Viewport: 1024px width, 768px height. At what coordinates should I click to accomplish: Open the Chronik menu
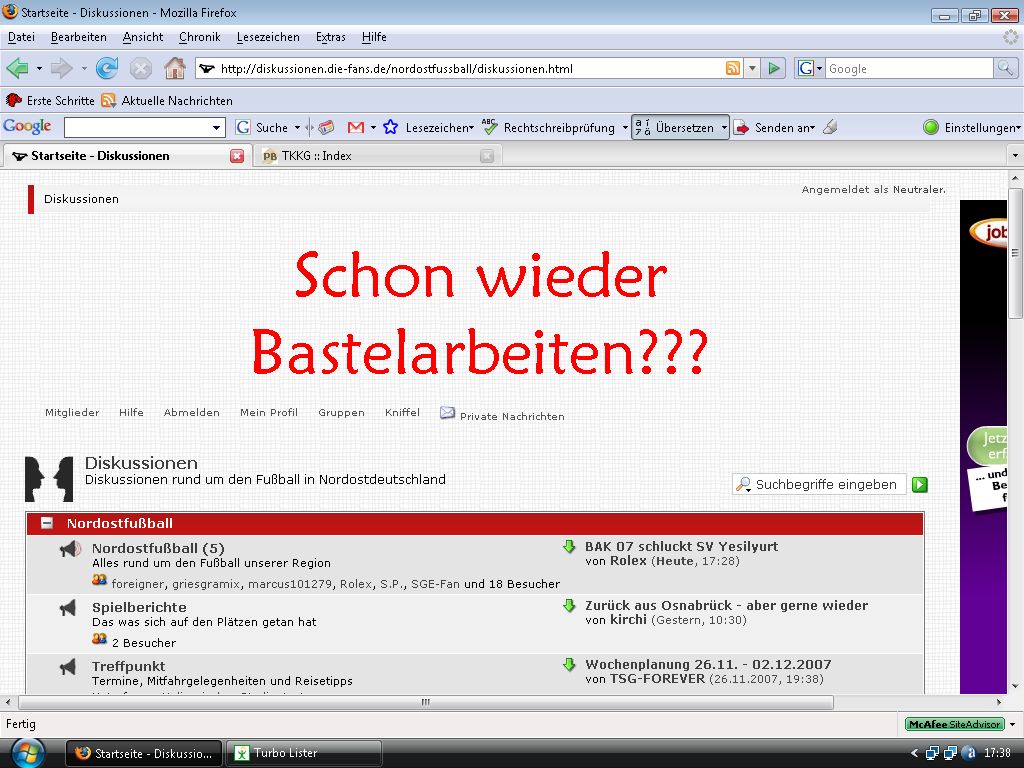pyautogui.click(x=199, y=37)
